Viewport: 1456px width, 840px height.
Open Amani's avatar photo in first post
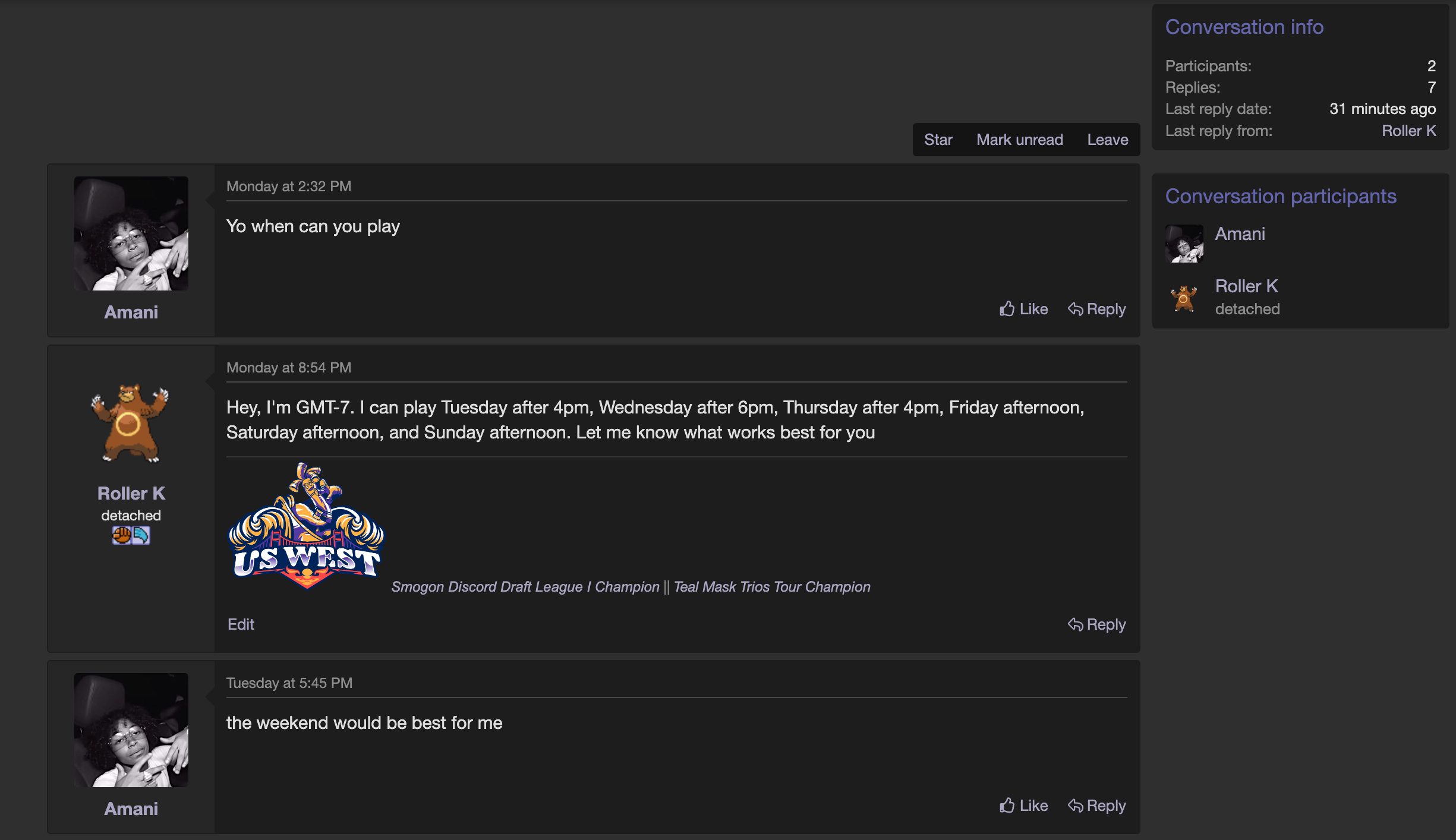click(131, 233)
